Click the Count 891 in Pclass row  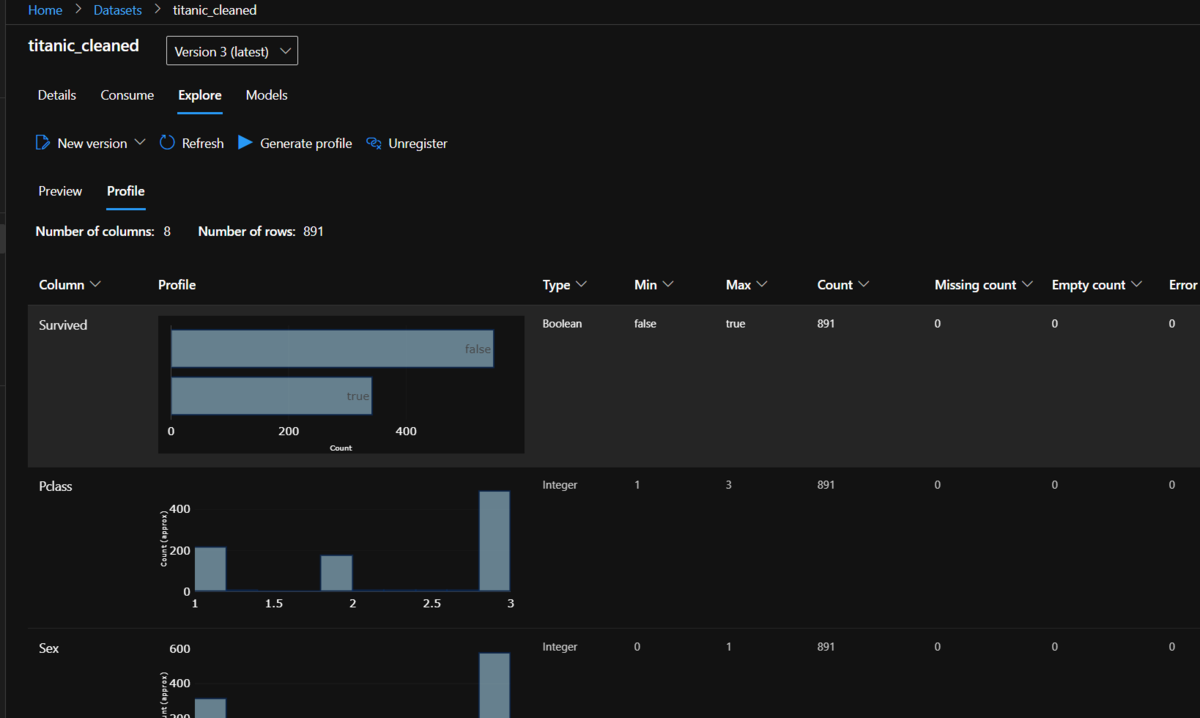pos(826,485)
